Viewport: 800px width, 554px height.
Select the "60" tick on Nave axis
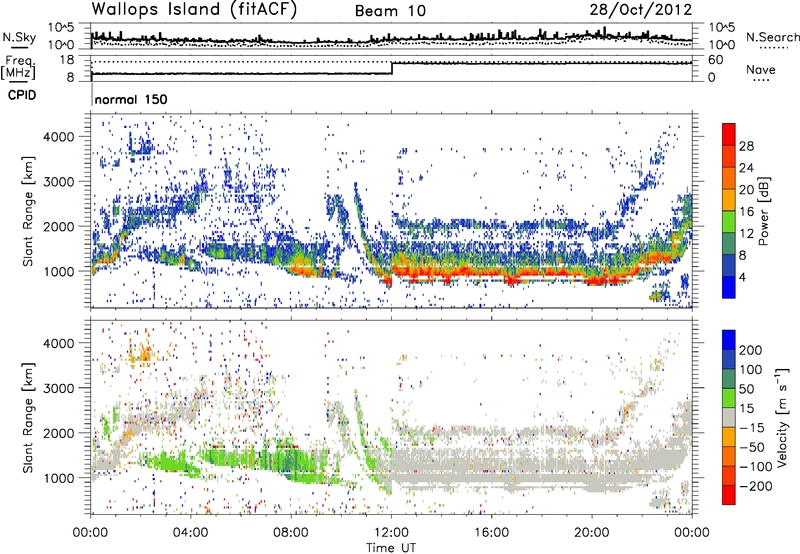coord(715,60)
